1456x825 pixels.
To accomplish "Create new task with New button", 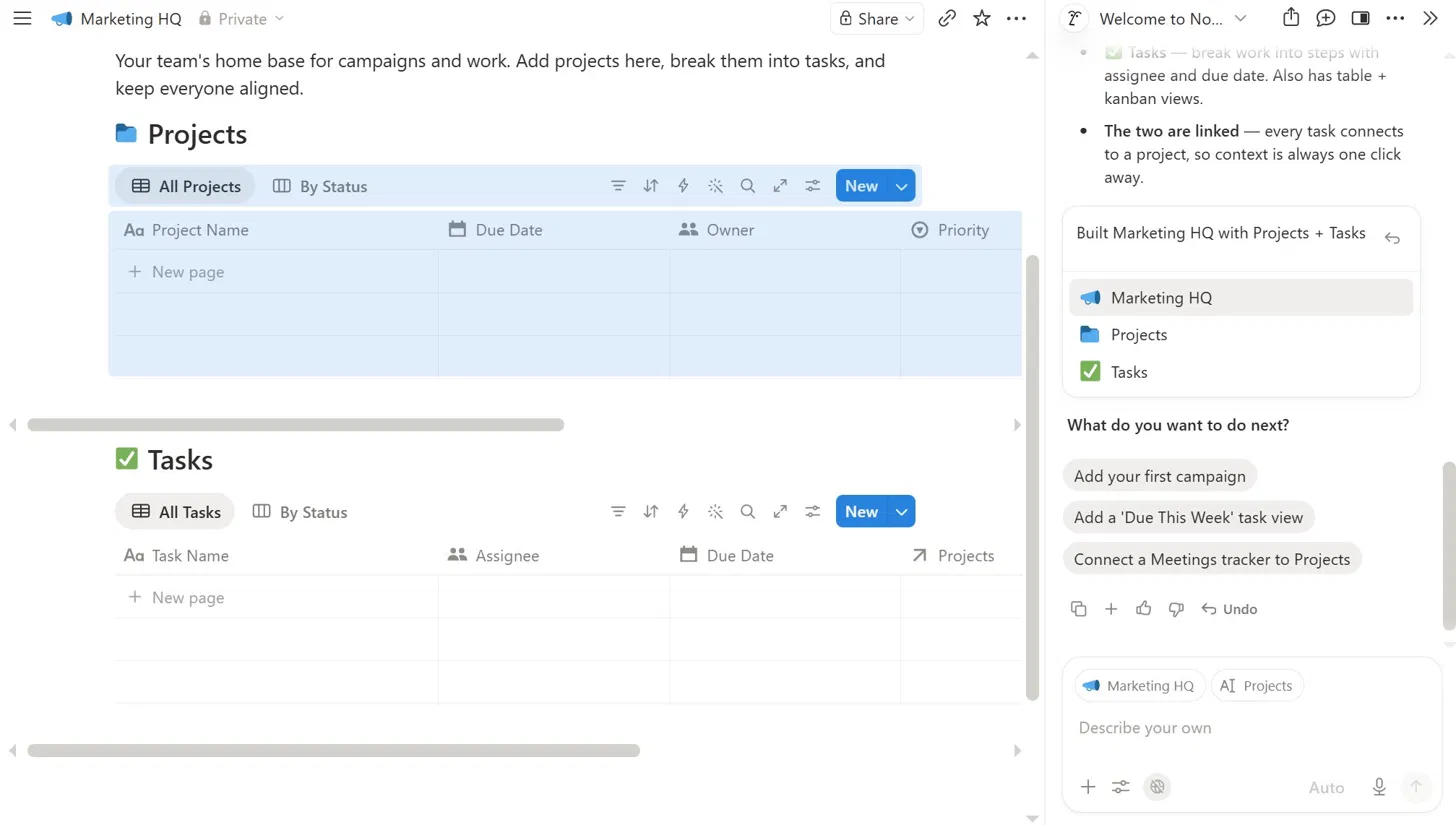I will pos(861,512).
